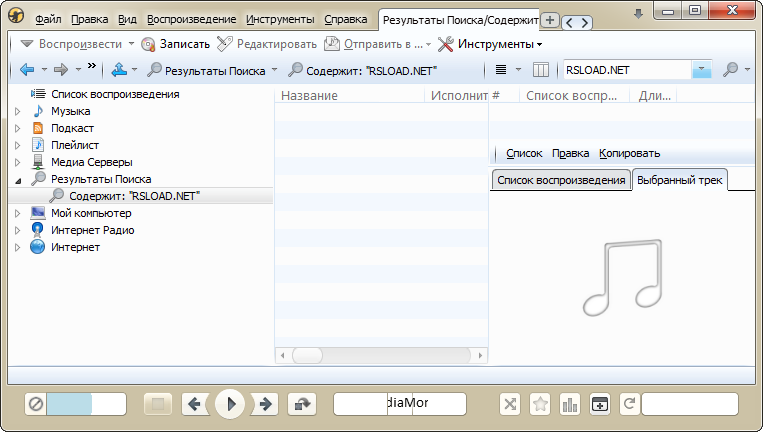Screen dimensions: 763x432
Task: Add a new tab with plus button
Action: pyautogui.click(x=550, y=20)
